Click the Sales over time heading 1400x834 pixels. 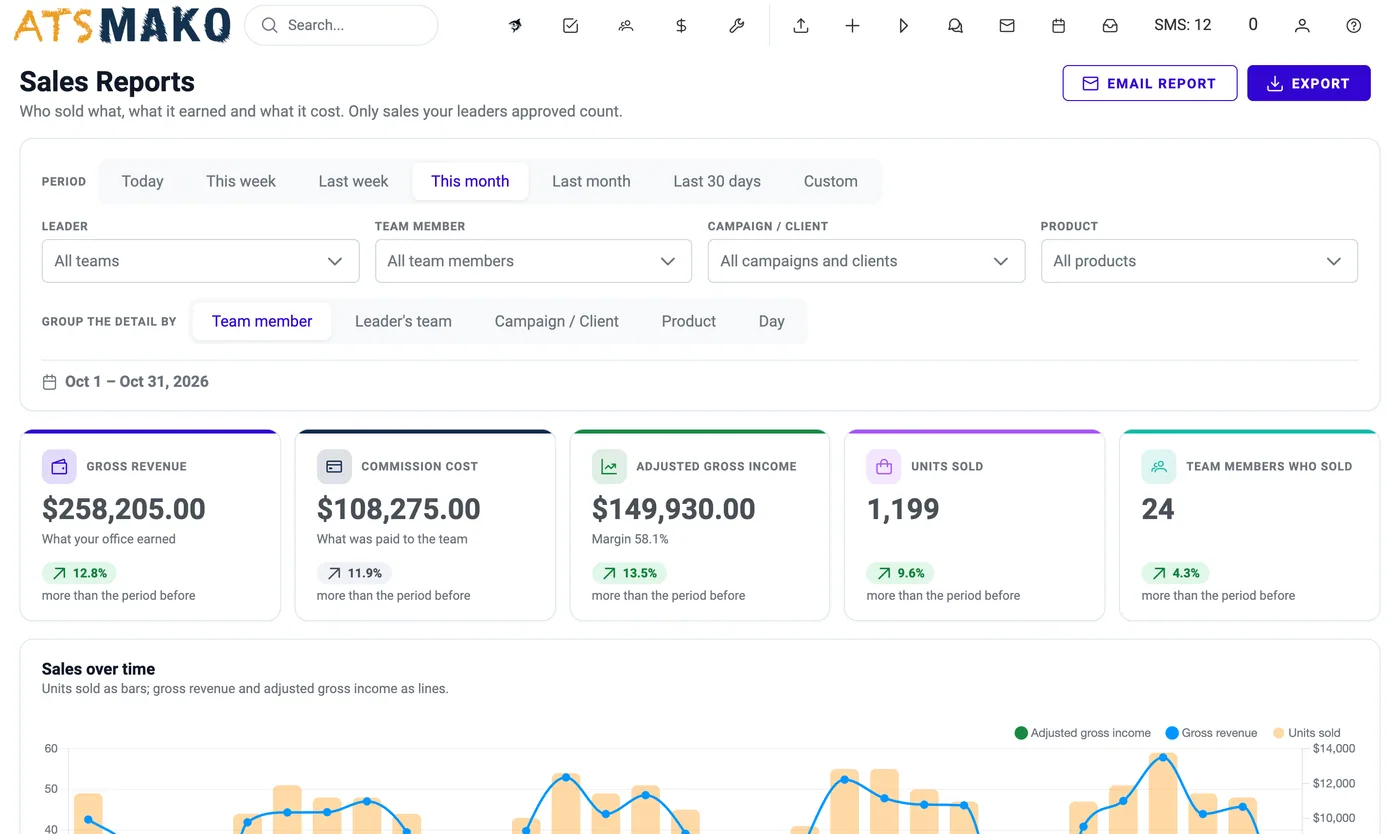click(x=98, y=669)
